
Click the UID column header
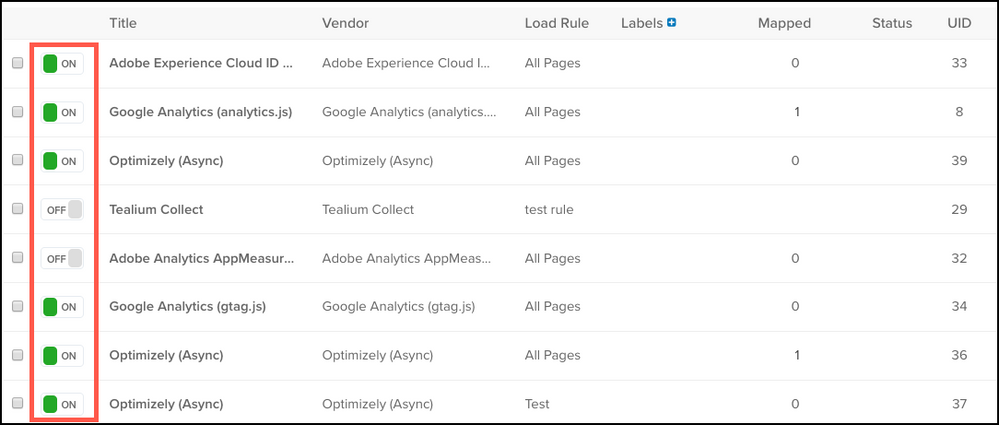click(959, 23)
